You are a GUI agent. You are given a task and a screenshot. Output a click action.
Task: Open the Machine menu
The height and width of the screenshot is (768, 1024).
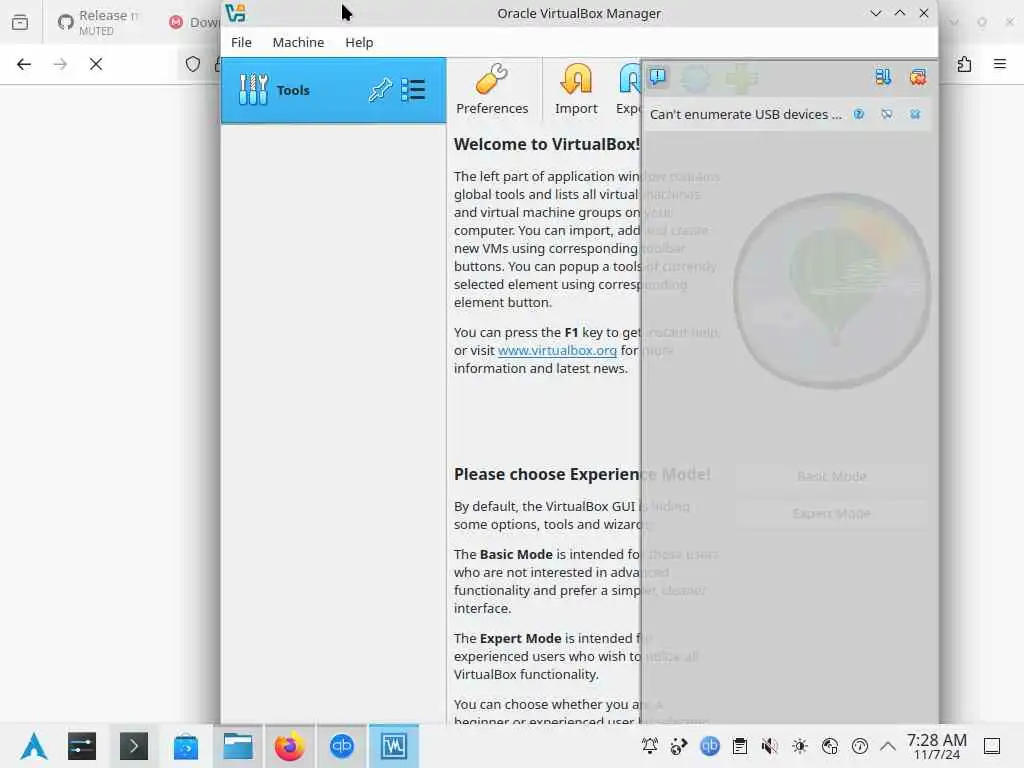coord(298,42)
